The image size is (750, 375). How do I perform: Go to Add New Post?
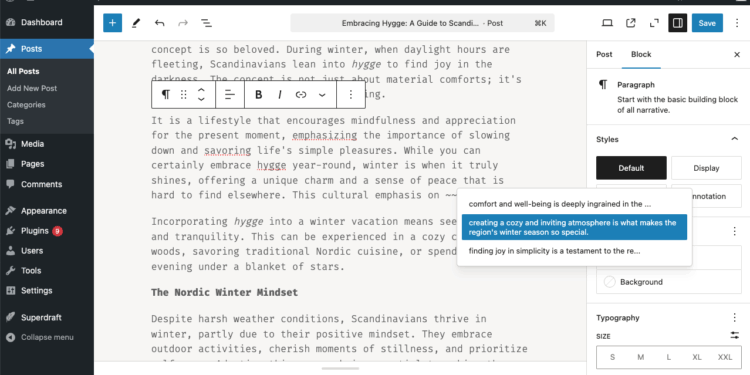[32, 88]
